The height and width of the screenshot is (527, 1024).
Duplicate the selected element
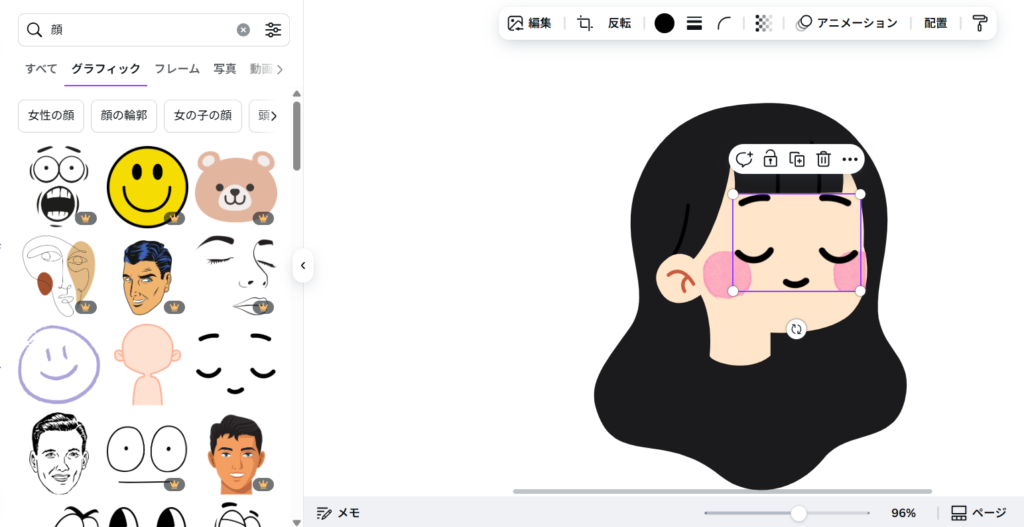[797, 159]
